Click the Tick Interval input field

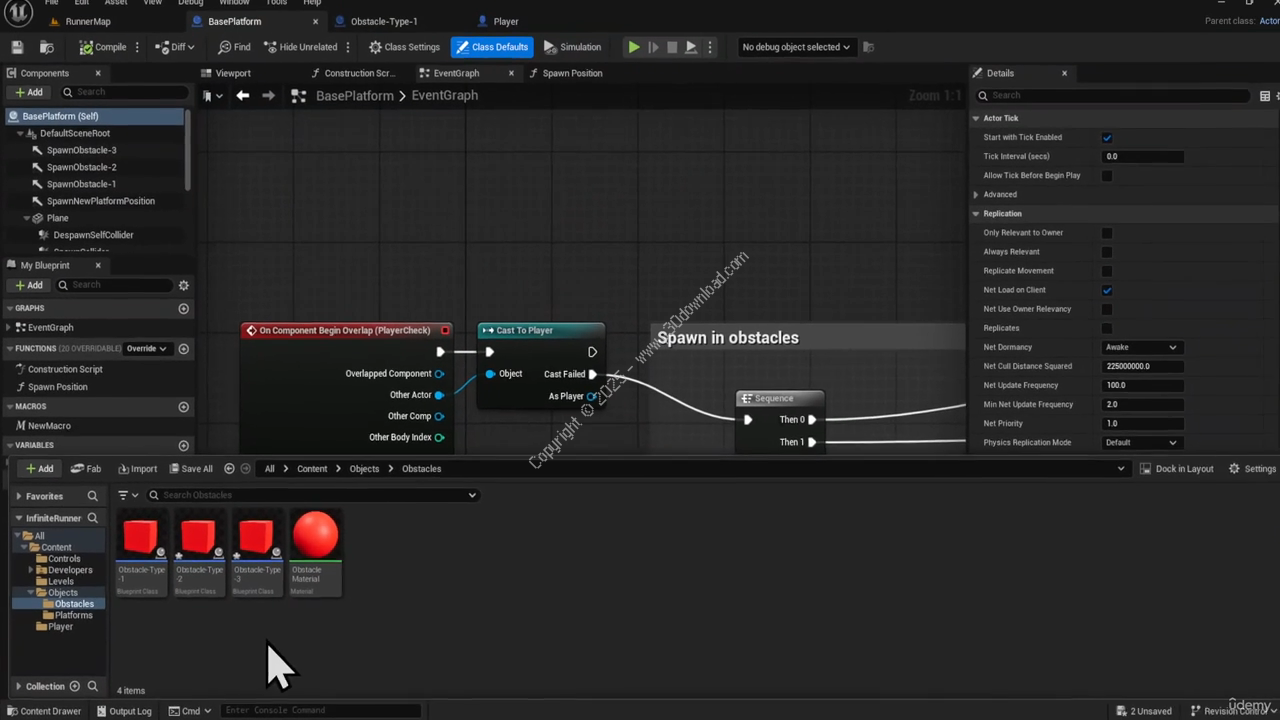(x=1143, y=156)
